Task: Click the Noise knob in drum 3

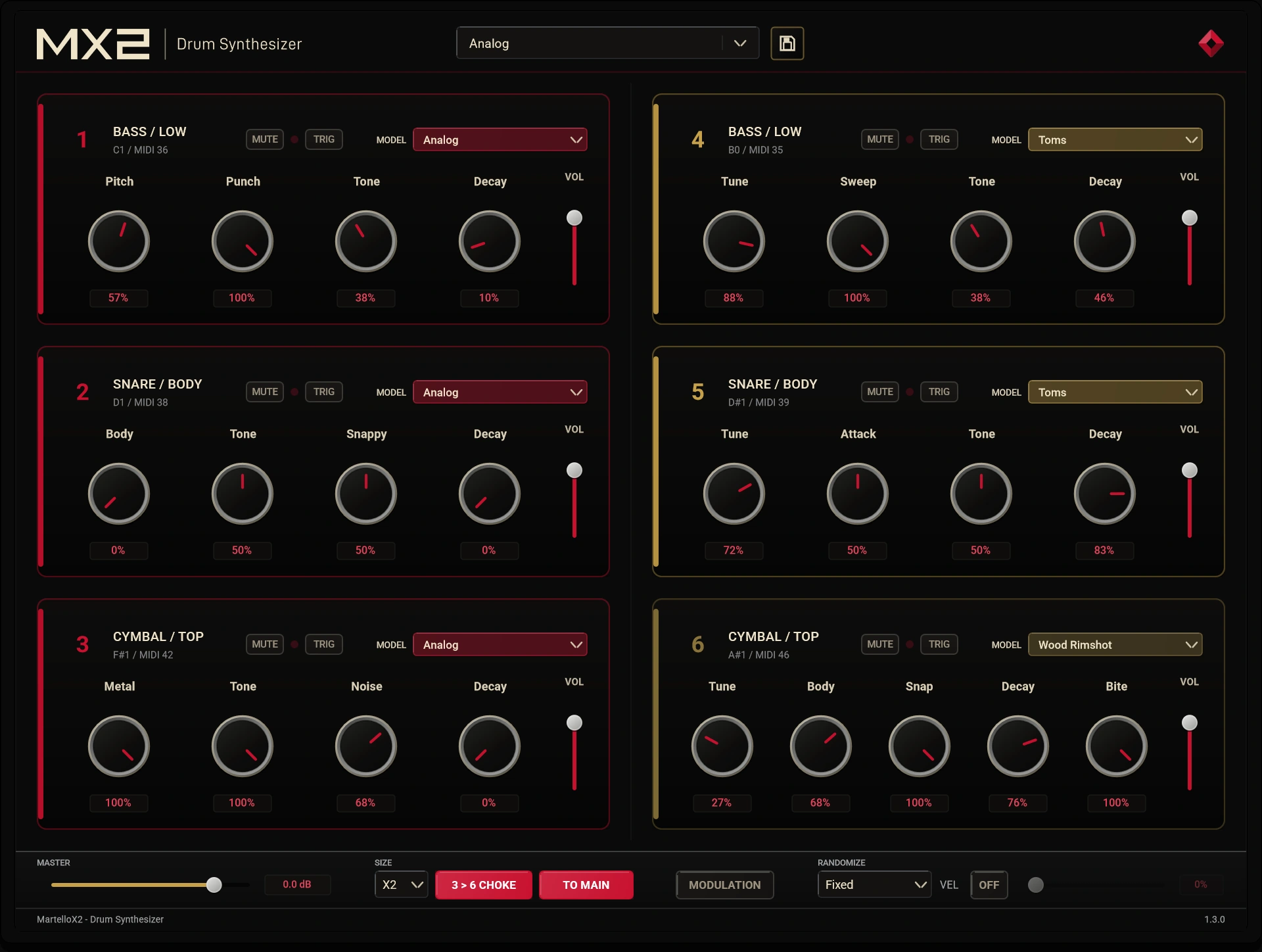Action: click(x=366, y=746)
